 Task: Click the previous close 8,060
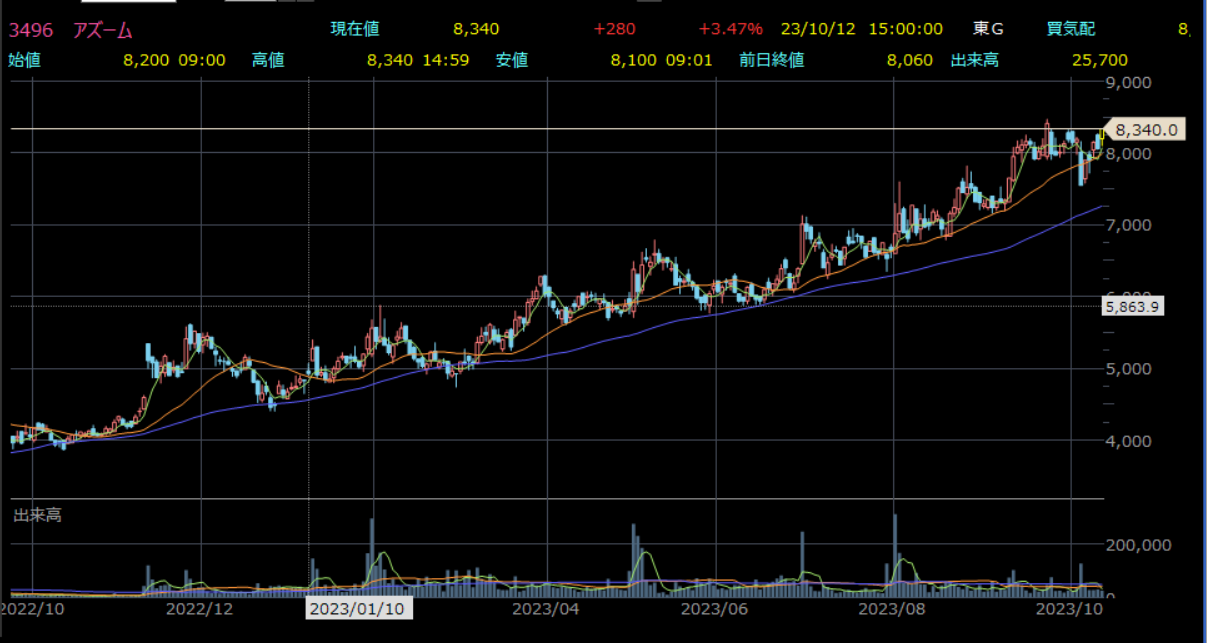(x=910, y=60)
